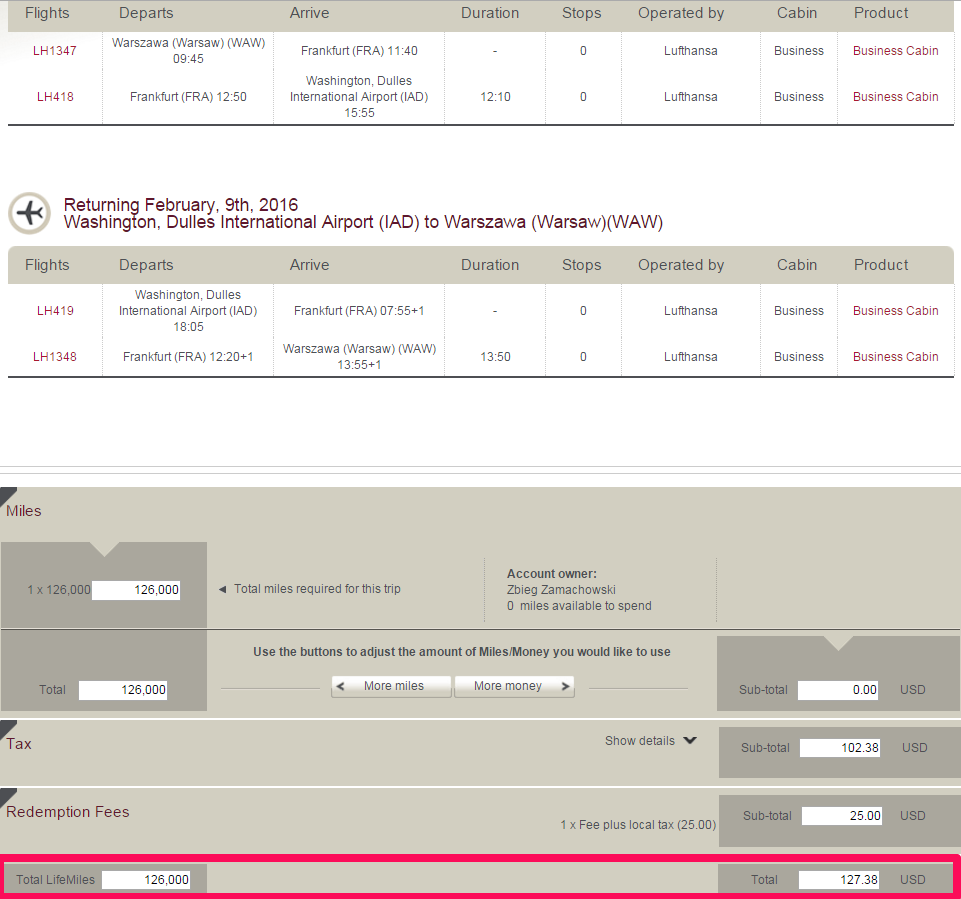
Task: Click '1 x Fee plus local tax (25.00)' text
Action: pos(638,825)
